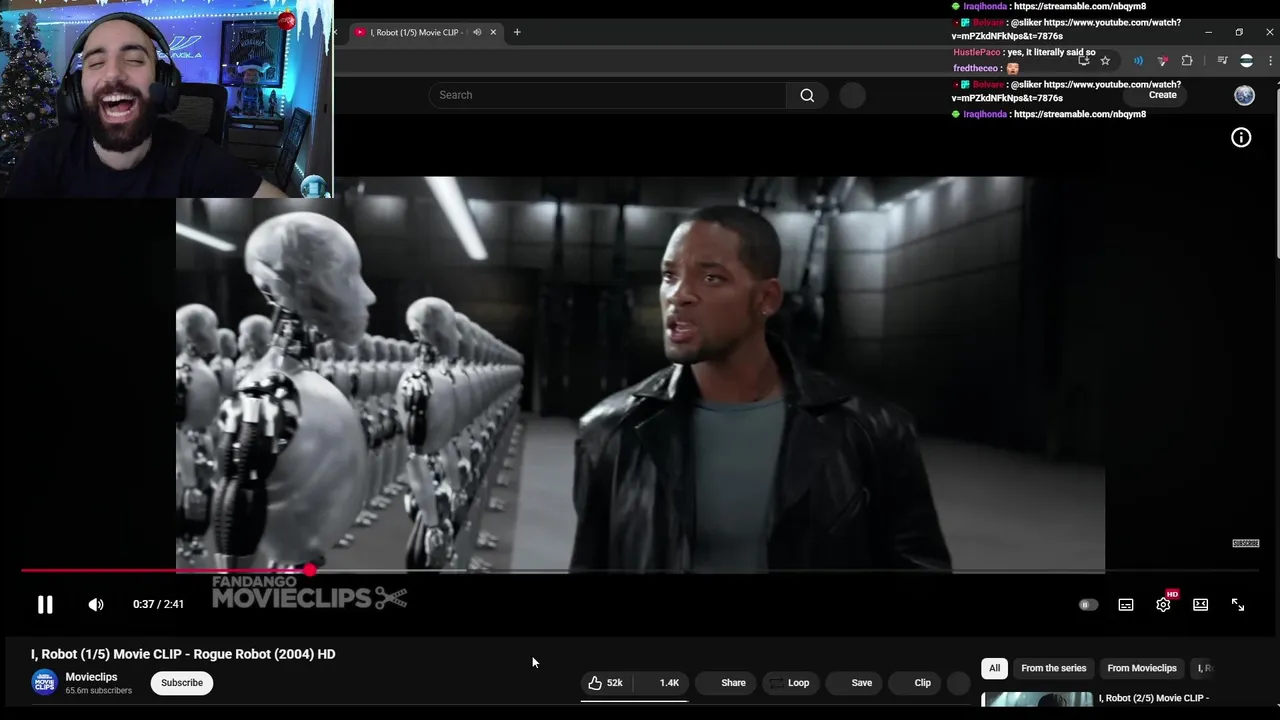Image resolution: width=1280 pixels, height=720 pixels.
Task: Open the Movieclips channel name link
Action: [x=91, y=677]
